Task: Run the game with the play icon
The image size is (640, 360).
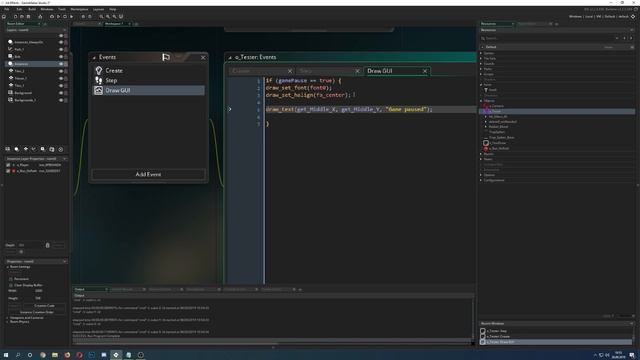Action: point(58,17)
